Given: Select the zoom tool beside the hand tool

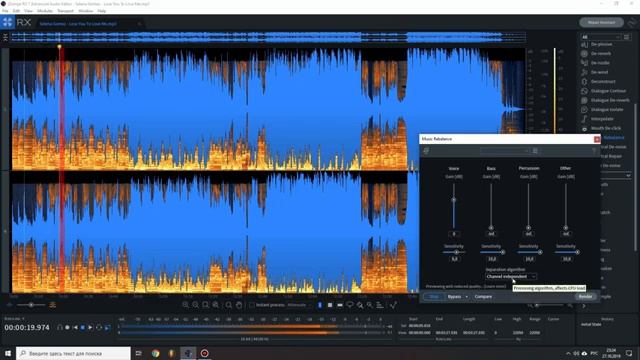Looking at the screenshot, I should click(229, 305).
